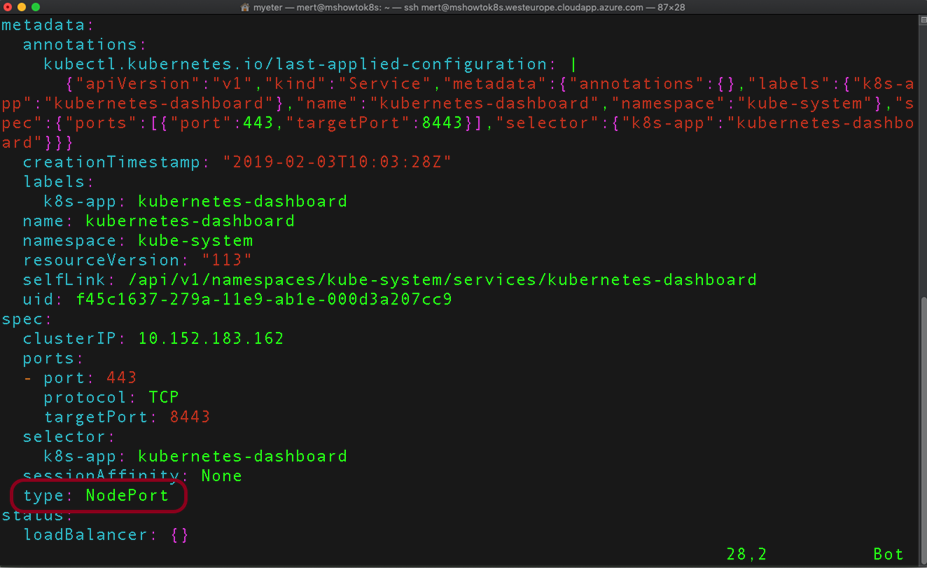Click the 'annotations:' key
The width and height of the screenshot is (927, 568).
click(84, 45)
